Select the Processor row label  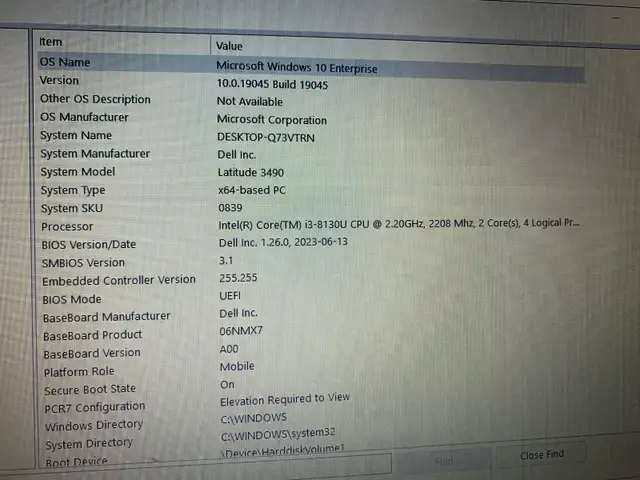[67, 227]
